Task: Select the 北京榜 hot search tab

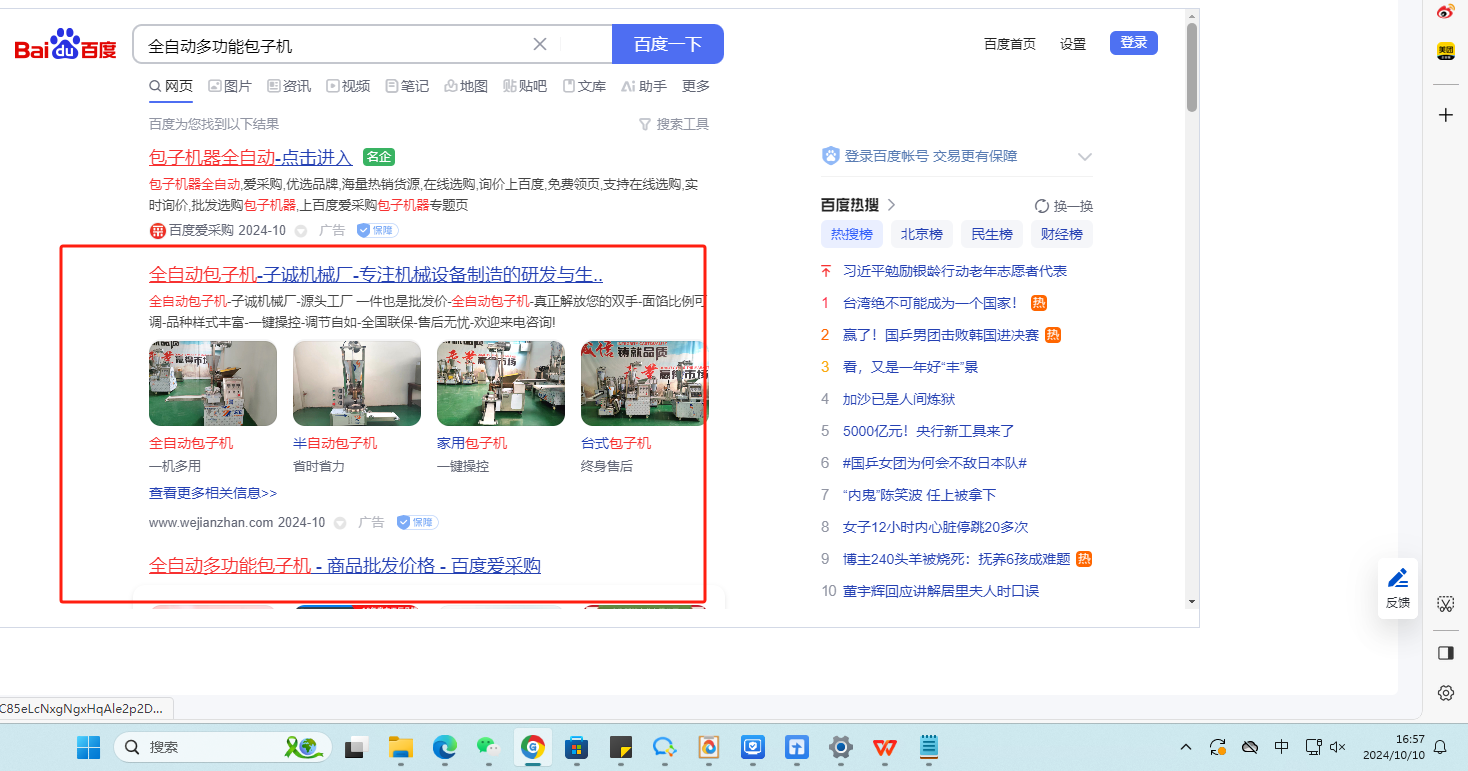Action: tap(921, 234)
